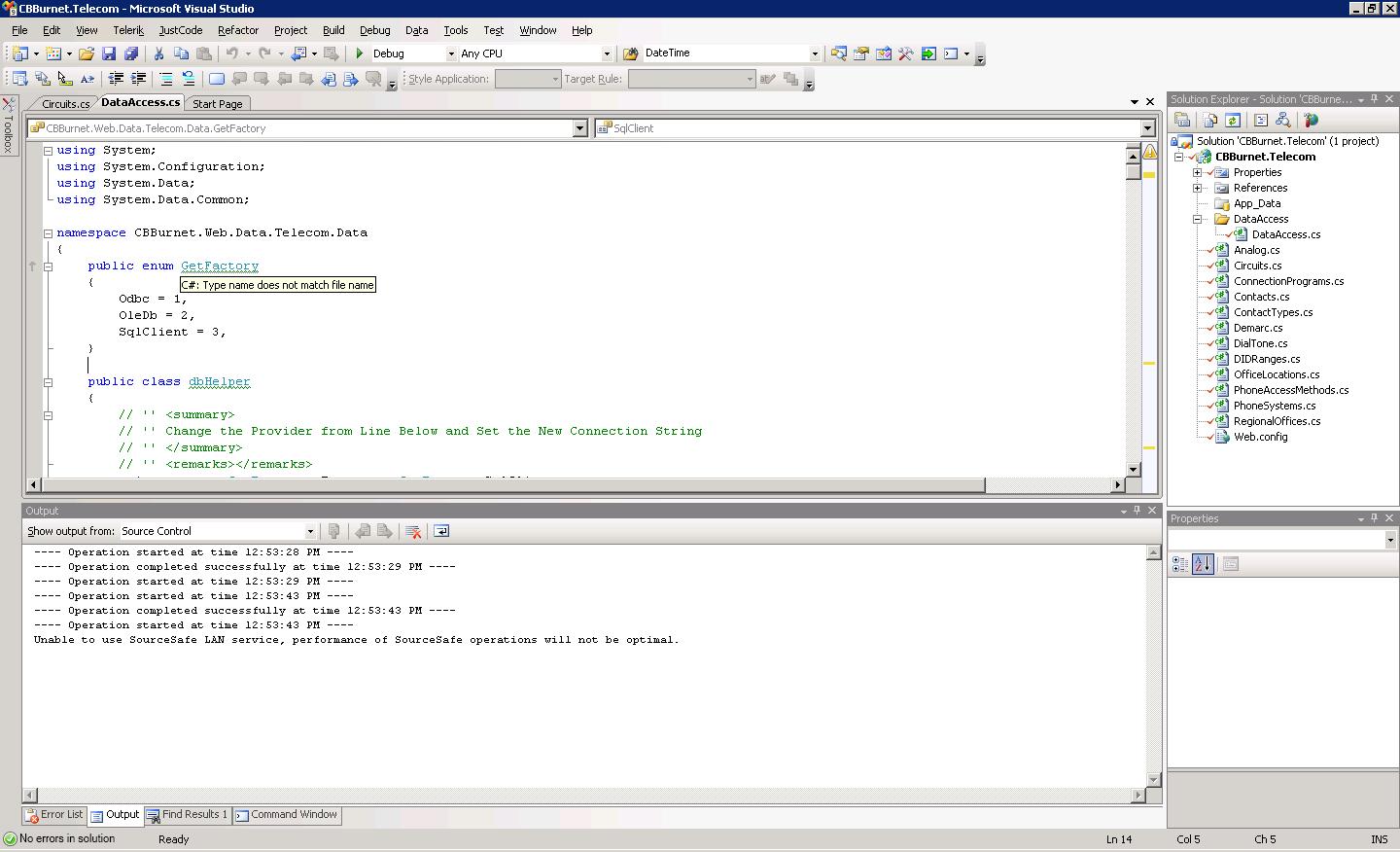Click View Code icon in Solution Explorer

pyautogui.click(x=1261, y=120)
